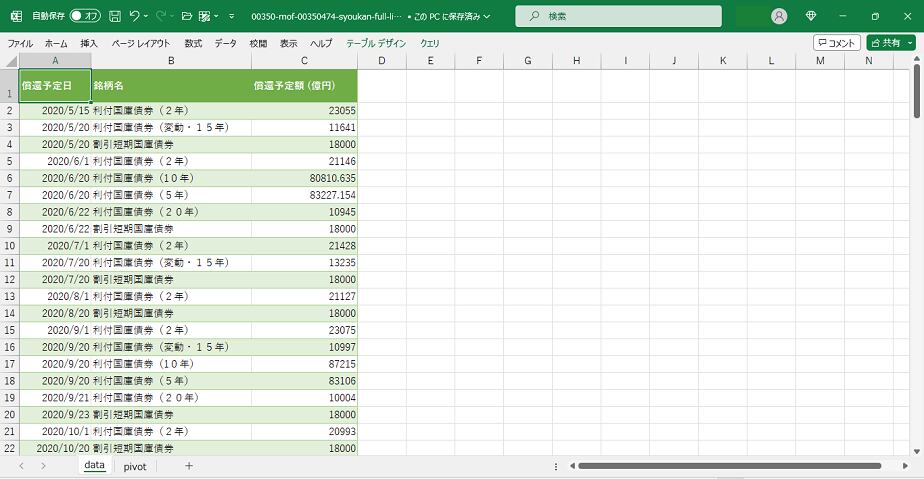Open the テーブル デザイン ribbon tab
This screenshot has height=479, width=924.
[x=376, y=44]
